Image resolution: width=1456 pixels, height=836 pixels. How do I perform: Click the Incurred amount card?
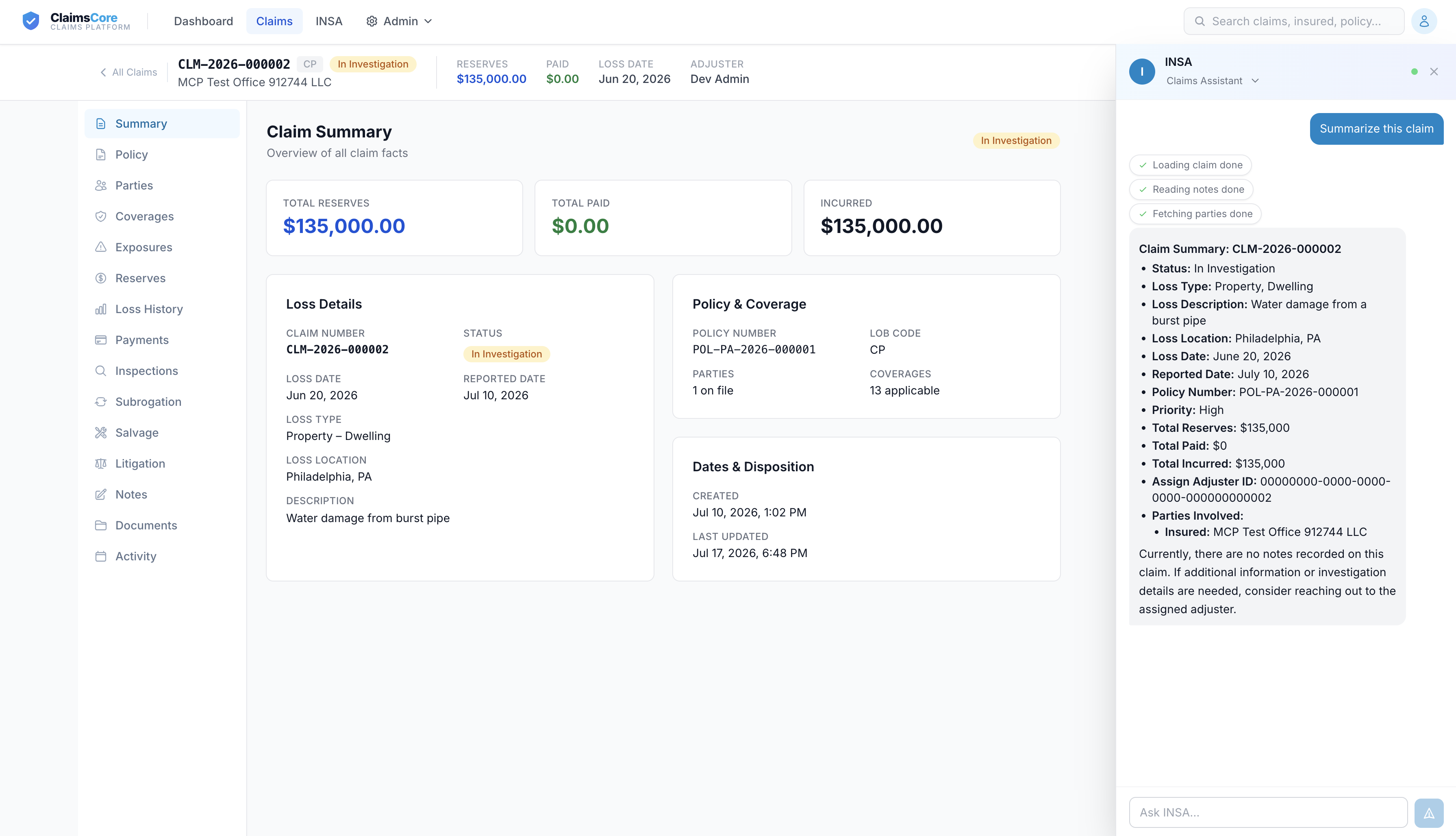click(932, 218)
